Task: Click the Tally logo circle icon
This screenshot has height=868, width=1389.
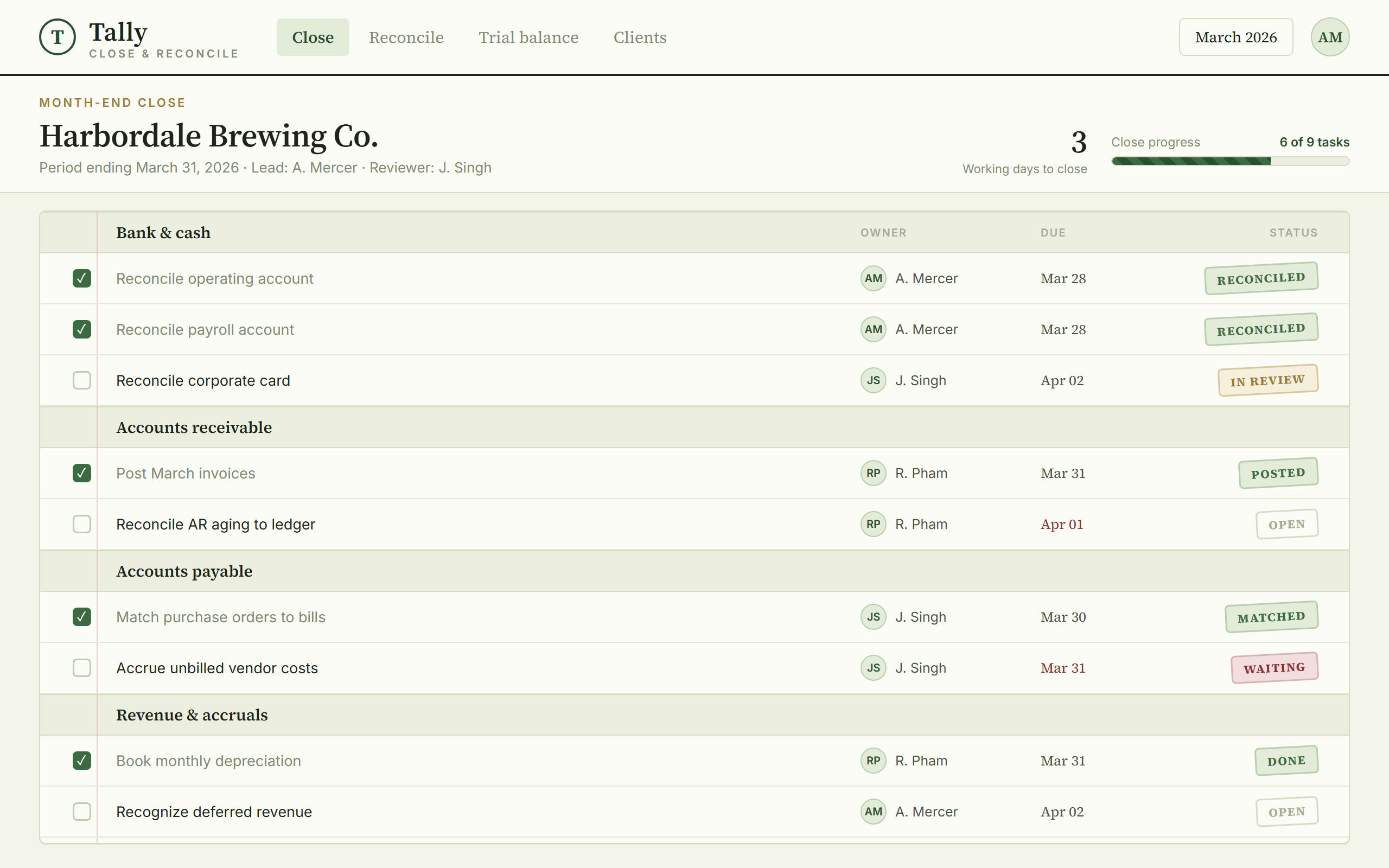Action: (58, 37)
